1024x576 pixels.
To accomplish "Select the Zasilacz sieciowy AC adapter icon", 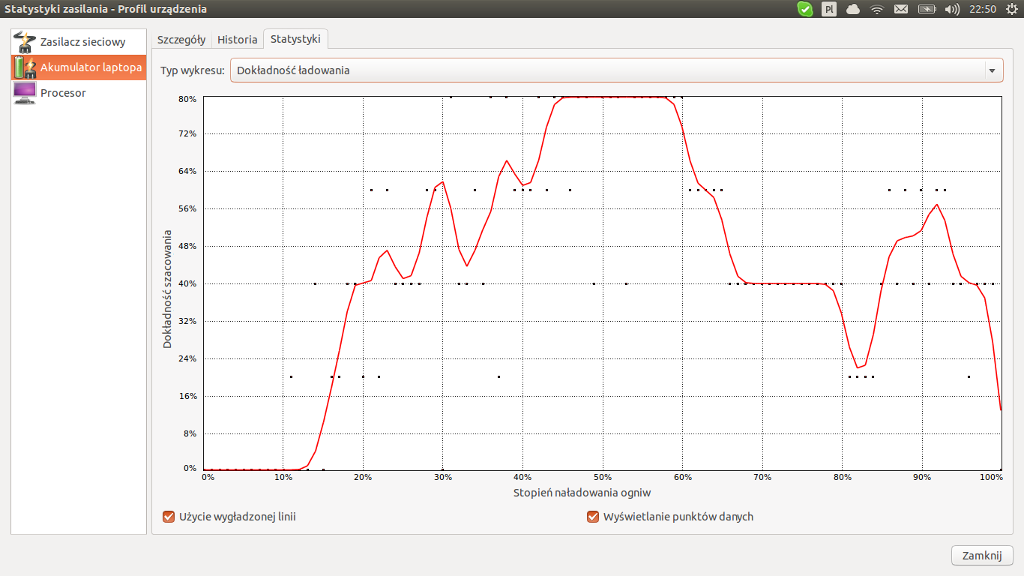I will 24,42.
